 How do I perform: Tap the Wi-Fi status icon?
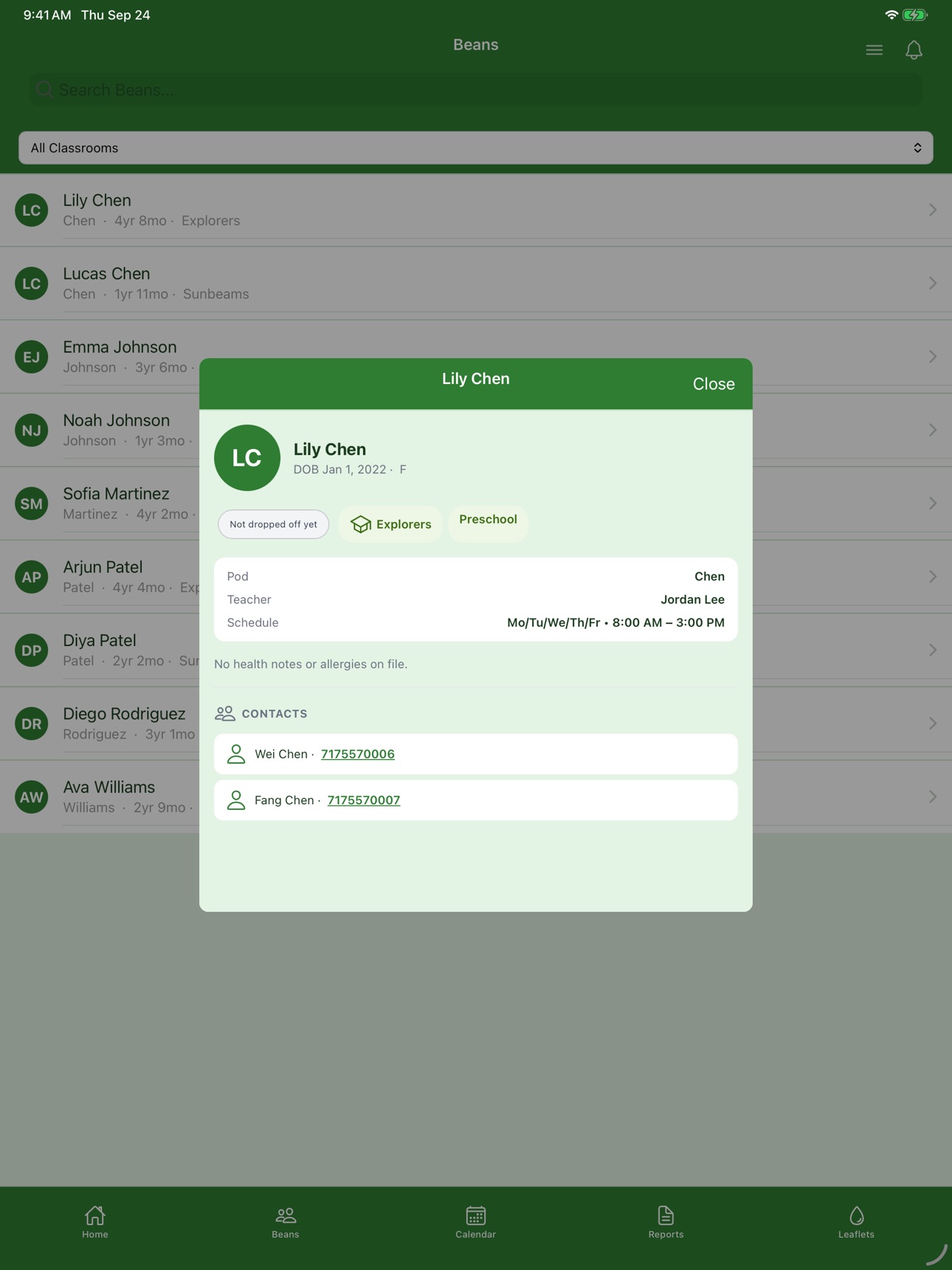tap(891, 15)
